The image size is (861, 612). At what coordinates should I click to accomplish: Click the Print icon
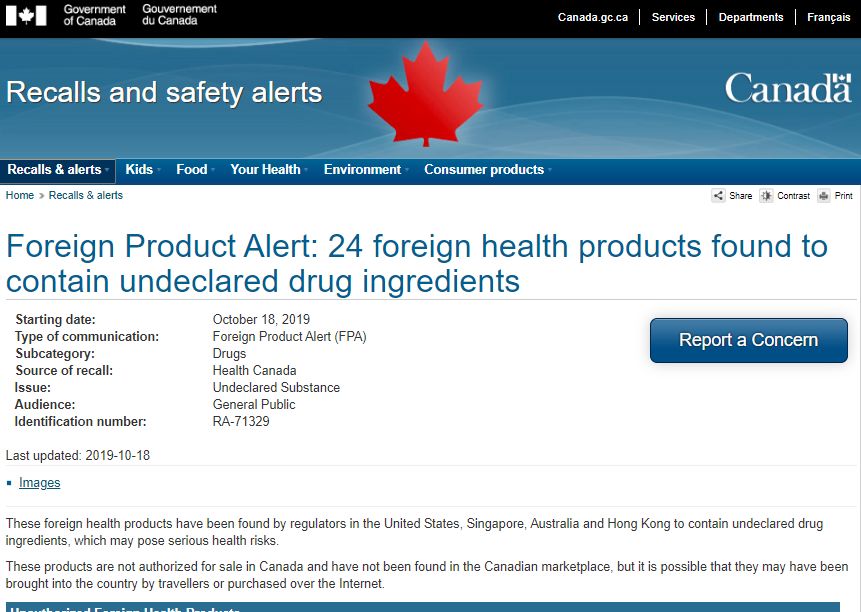tap(823, 195)
